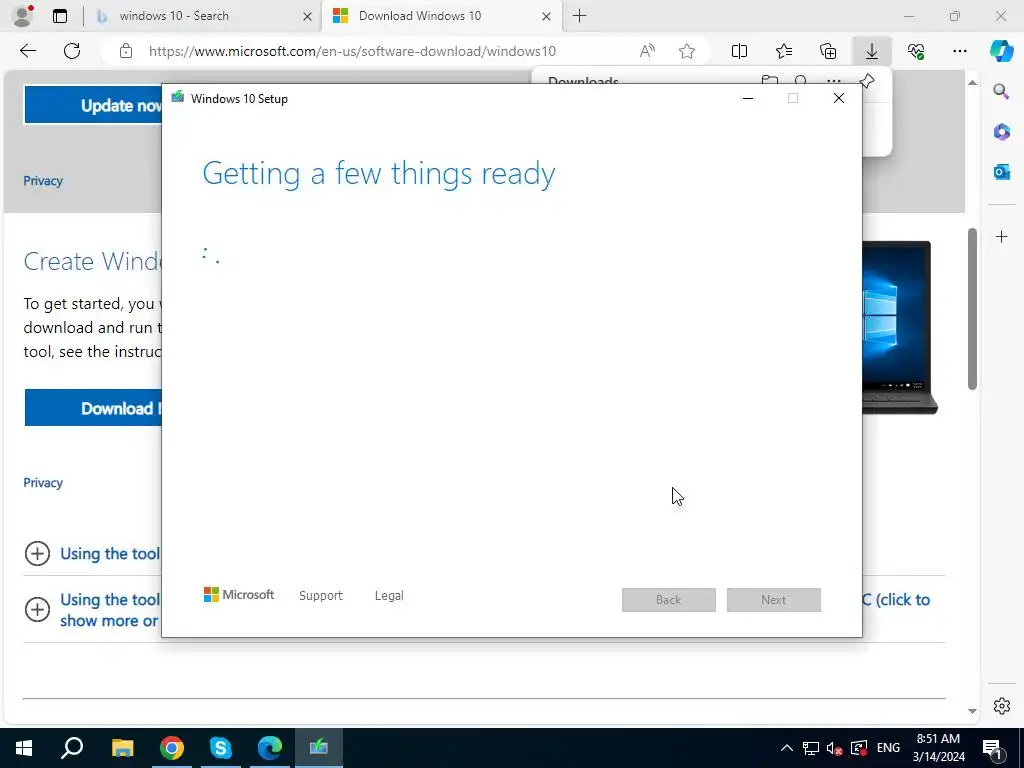Go back with the browser arrow
Viewport: 1024px width, 768px height.
coord(27,51)
